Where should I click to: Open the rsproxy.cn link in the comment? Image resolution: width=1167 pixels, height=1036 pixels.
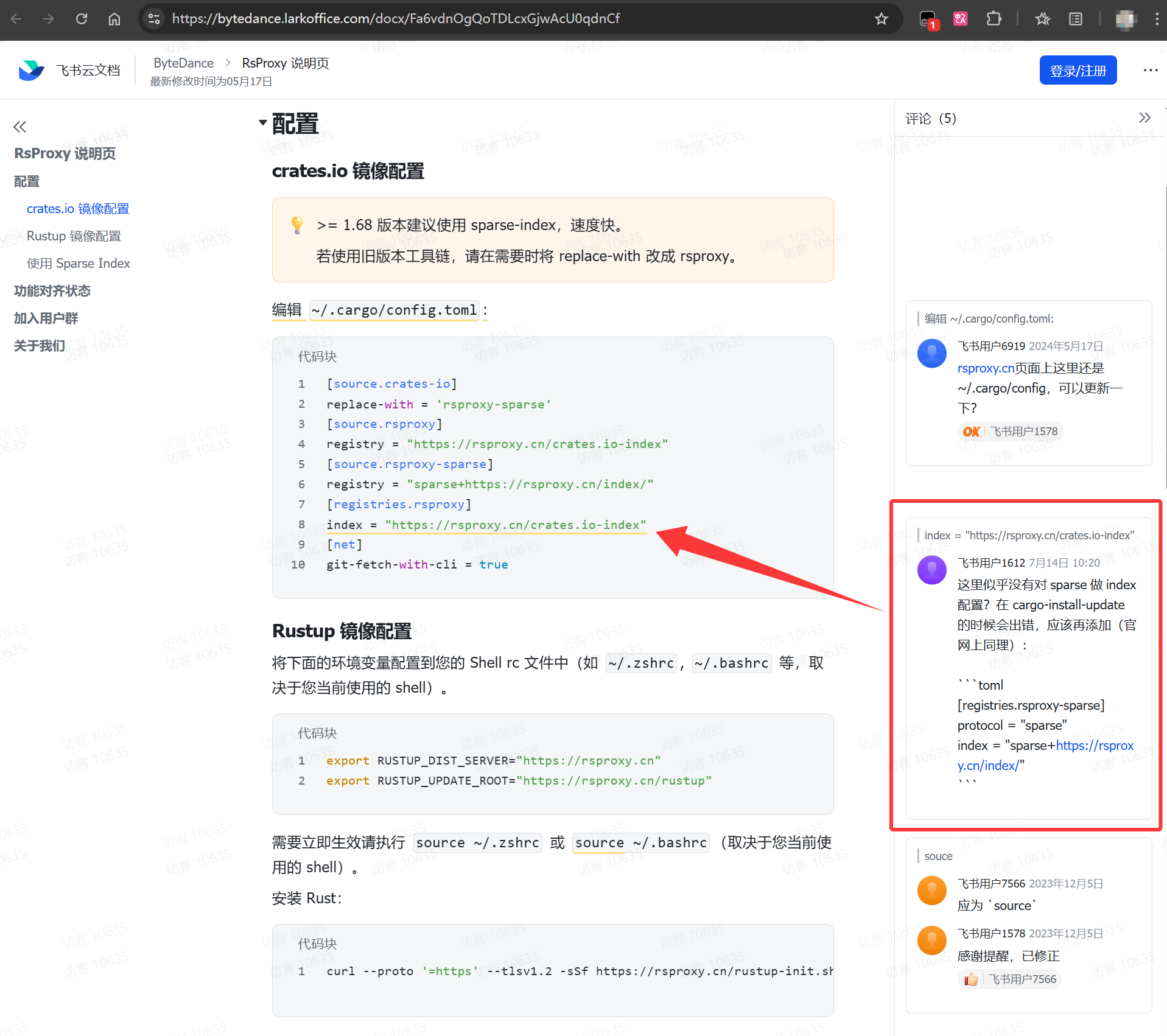(x=986, y=368)
